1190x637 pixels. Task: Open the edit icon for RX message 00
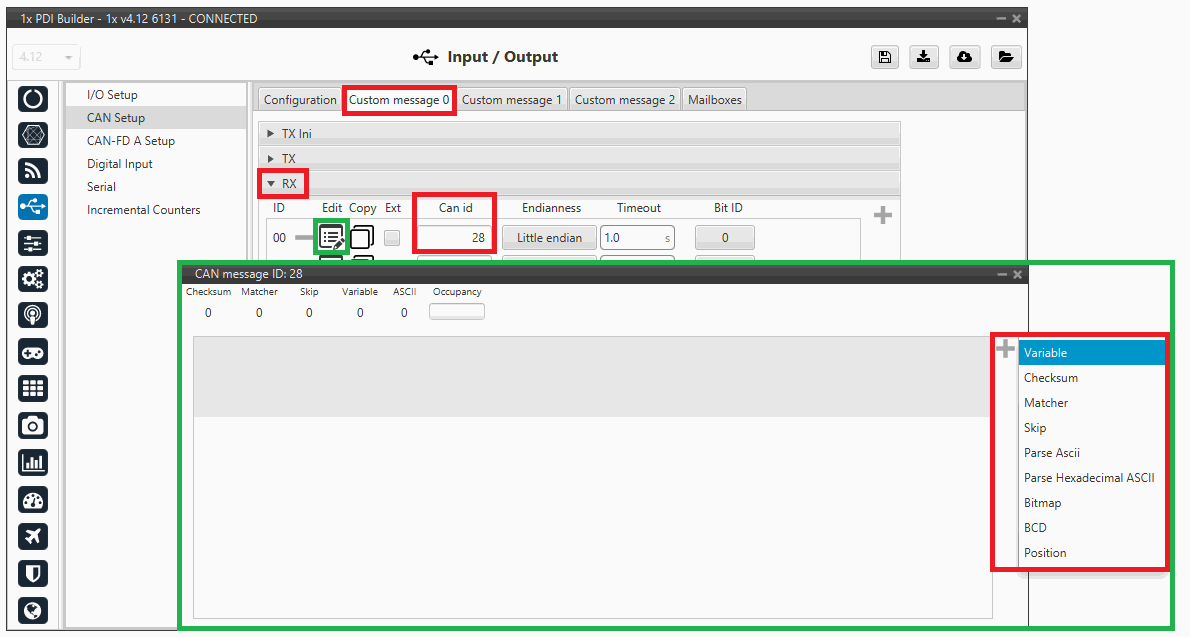click(x=332, y=238)
